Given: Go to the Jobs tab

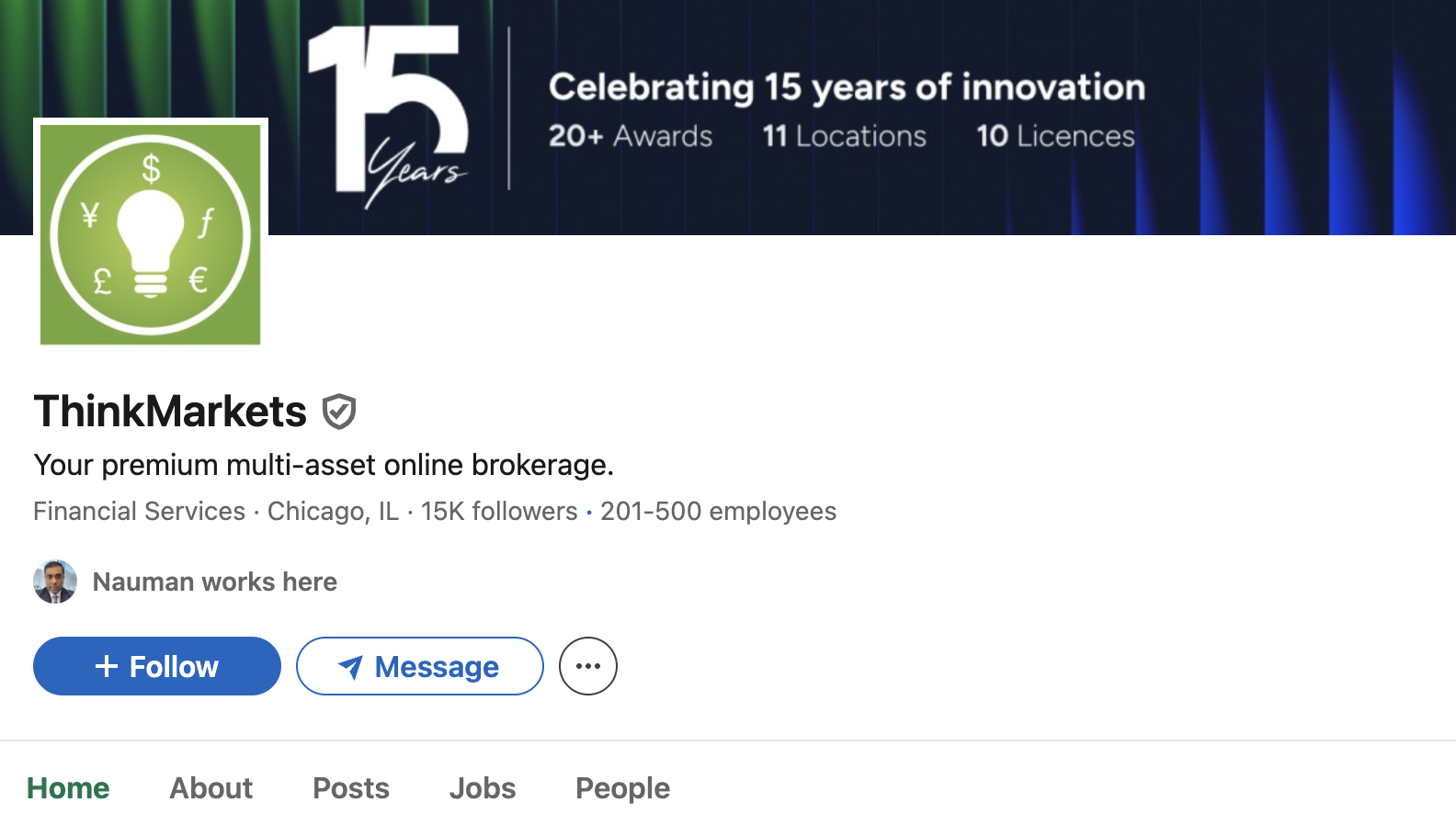Looking at the screenshot, I should tap(482, 788).
